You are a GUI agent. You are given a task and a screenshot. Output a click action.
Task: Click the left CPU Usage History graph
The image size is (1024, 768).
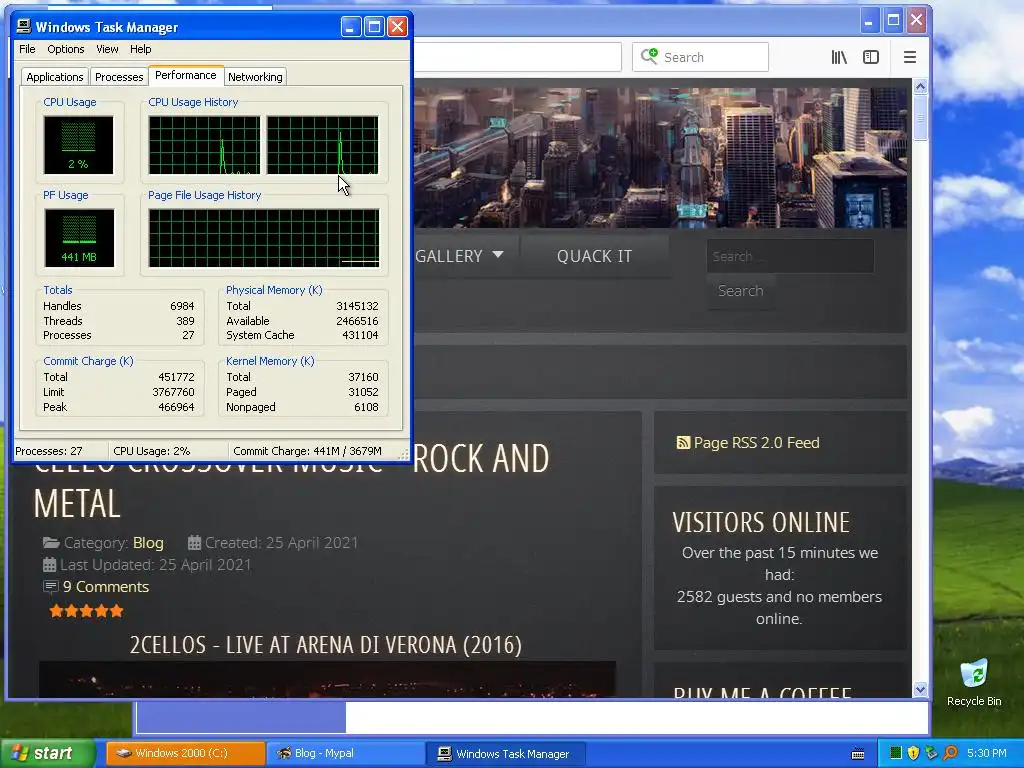pyautogui.click(x=204, y=145)
